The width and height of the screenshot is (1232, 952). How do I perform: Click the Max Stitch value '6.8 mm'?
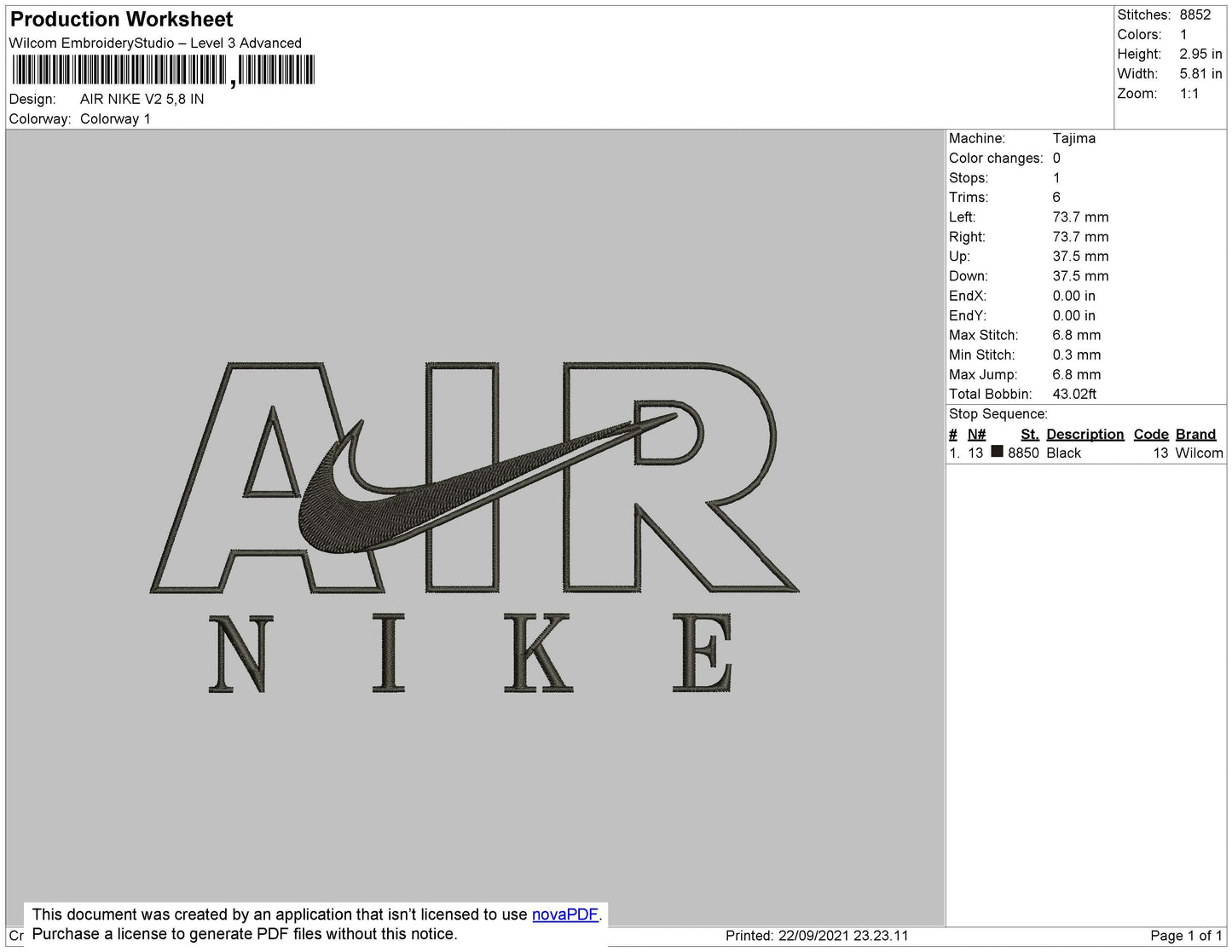[1077, 335]
